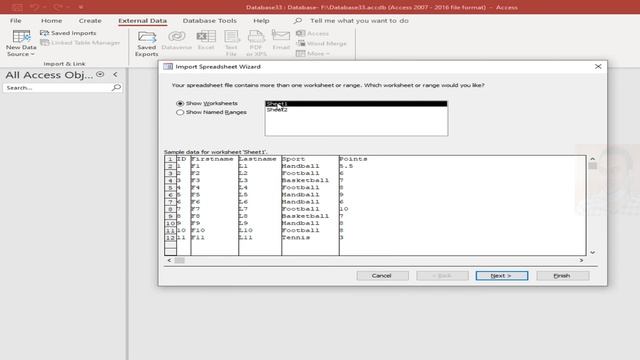
Task: Export to Text File
Action: (x=231, y=43)
